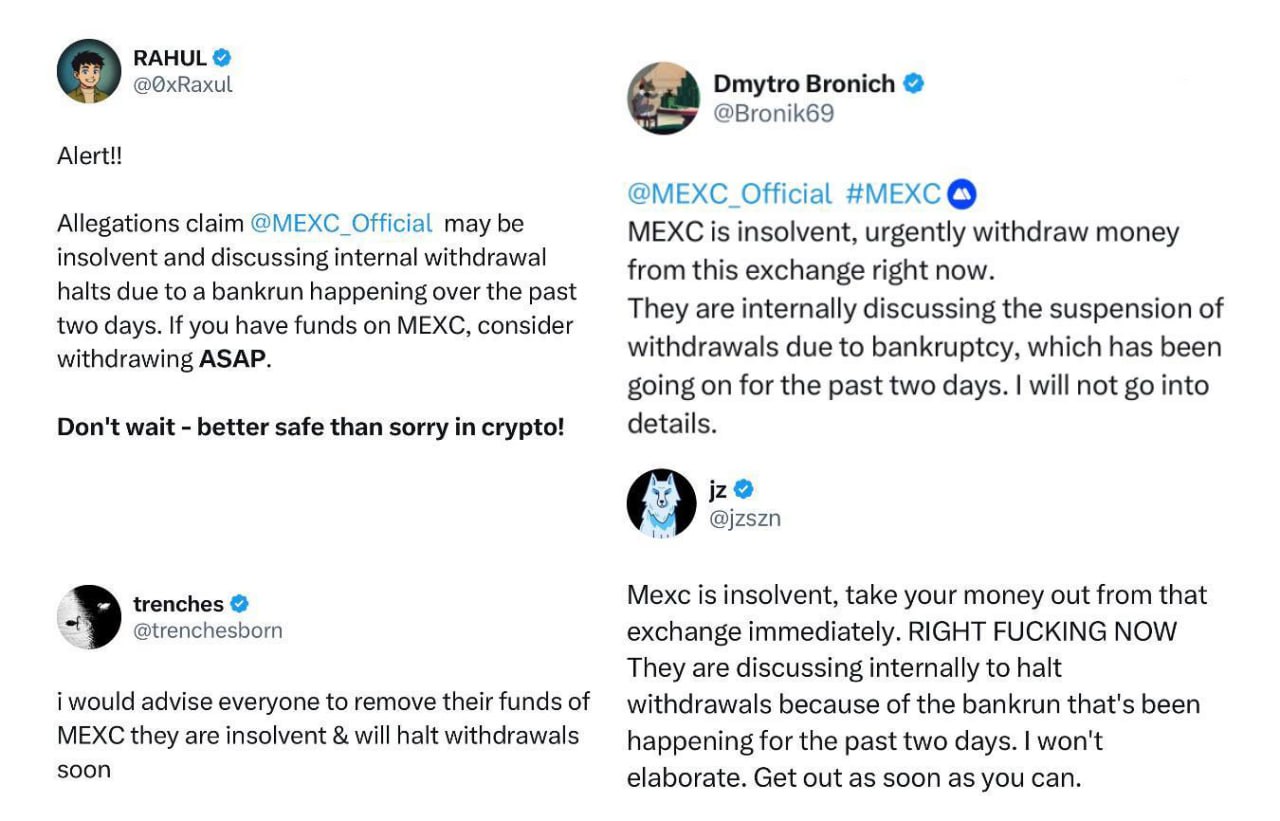Click the verified badge beside Dmytro Bronich
The width and height of the screenshot is (1280, 821).
pyautogui.click(x=913, y=84)
